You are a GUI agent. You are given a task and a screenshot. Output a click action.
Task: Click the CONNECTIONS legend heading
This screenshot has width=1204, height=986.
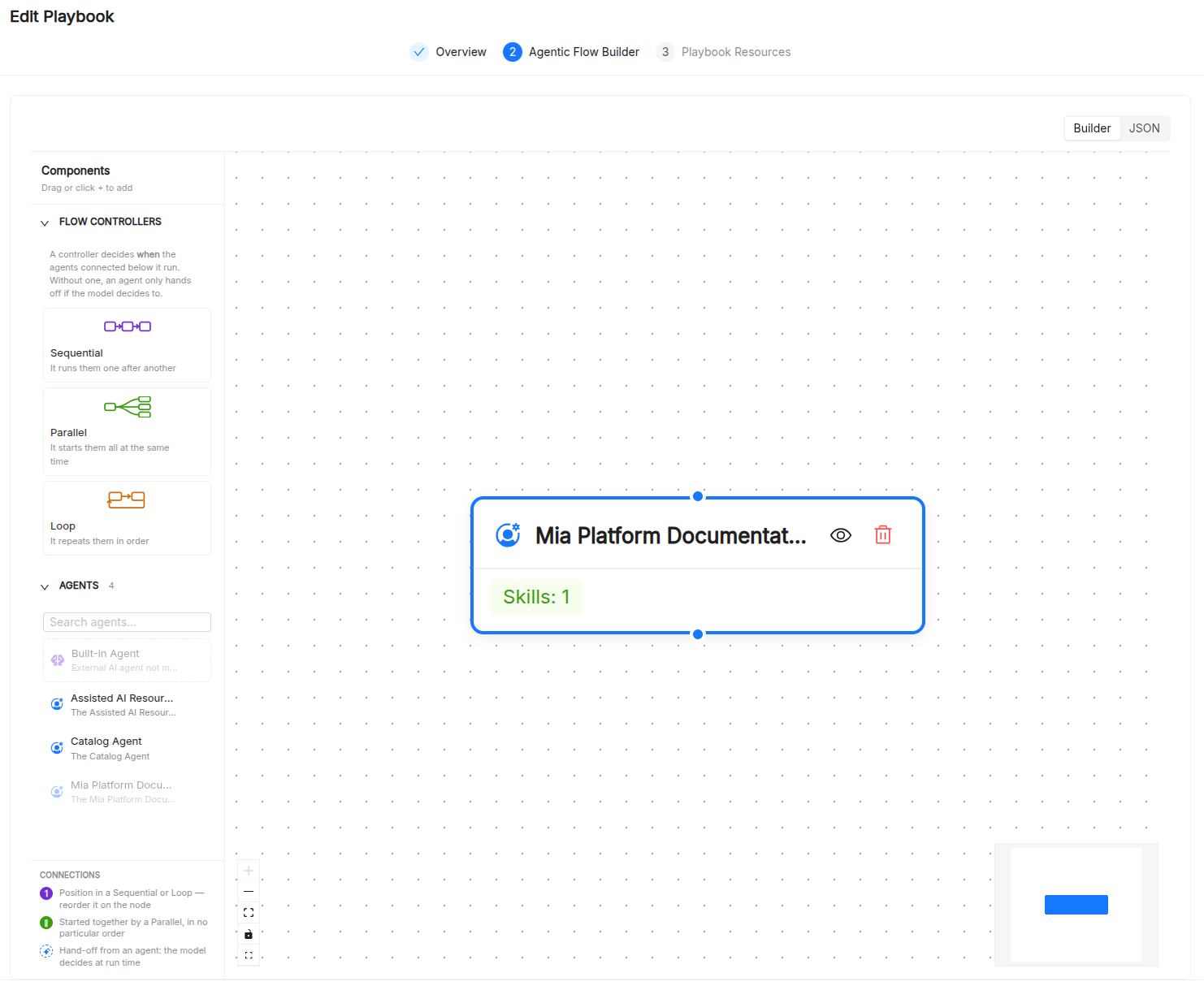pyautogui.click(x=70, y=875)
